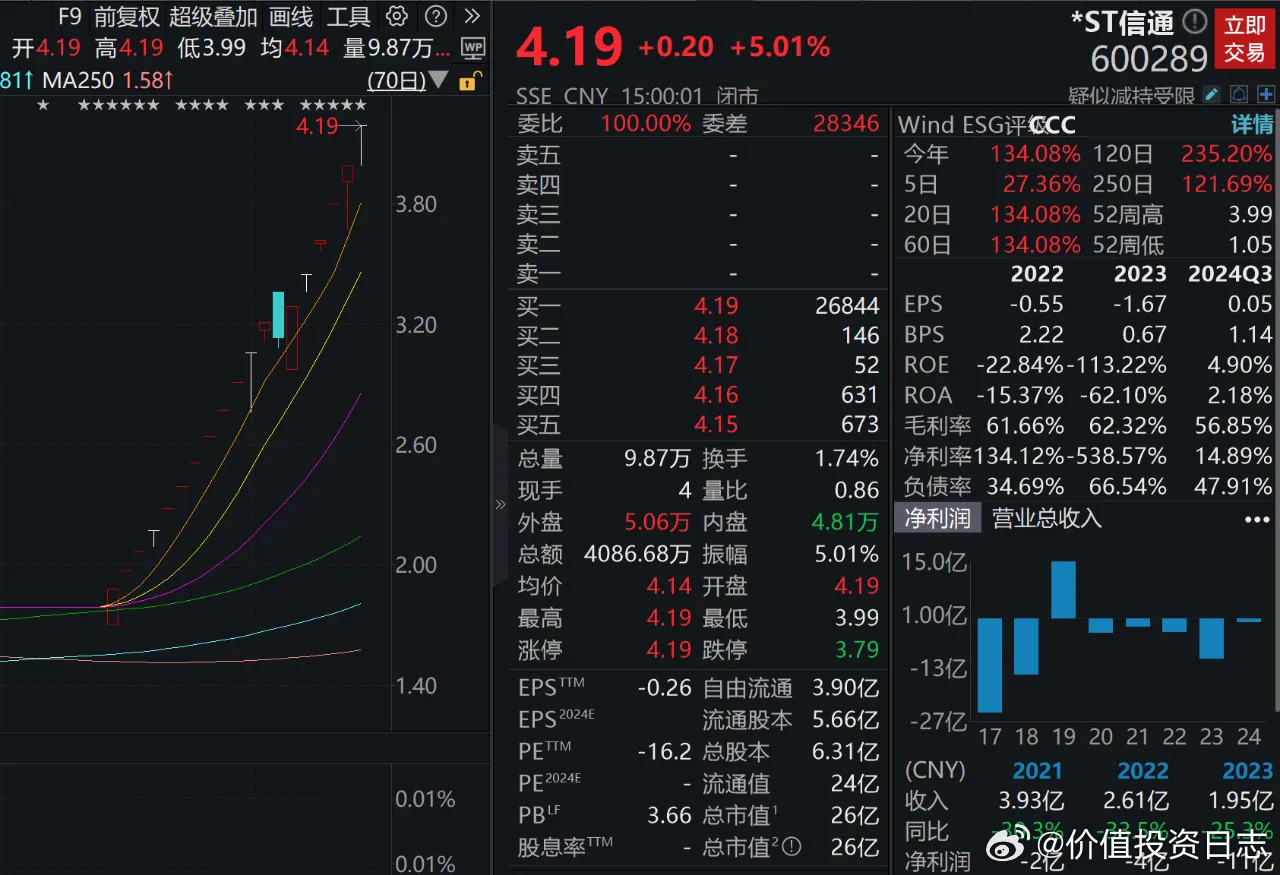This screenshot has width=1280, height=875.
Task: Click the warning icon beside *ST信通
Action: [x=1195, y=21]
